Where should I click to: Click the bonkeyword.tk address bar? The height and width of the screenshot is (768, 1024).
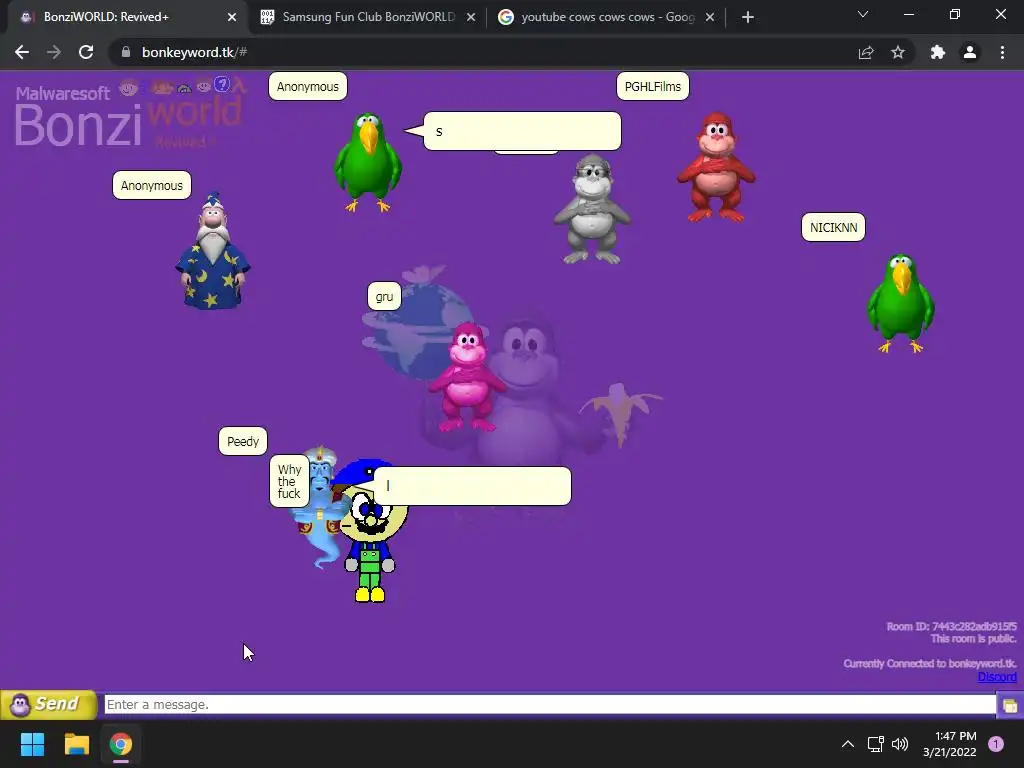tap(483, 52)
